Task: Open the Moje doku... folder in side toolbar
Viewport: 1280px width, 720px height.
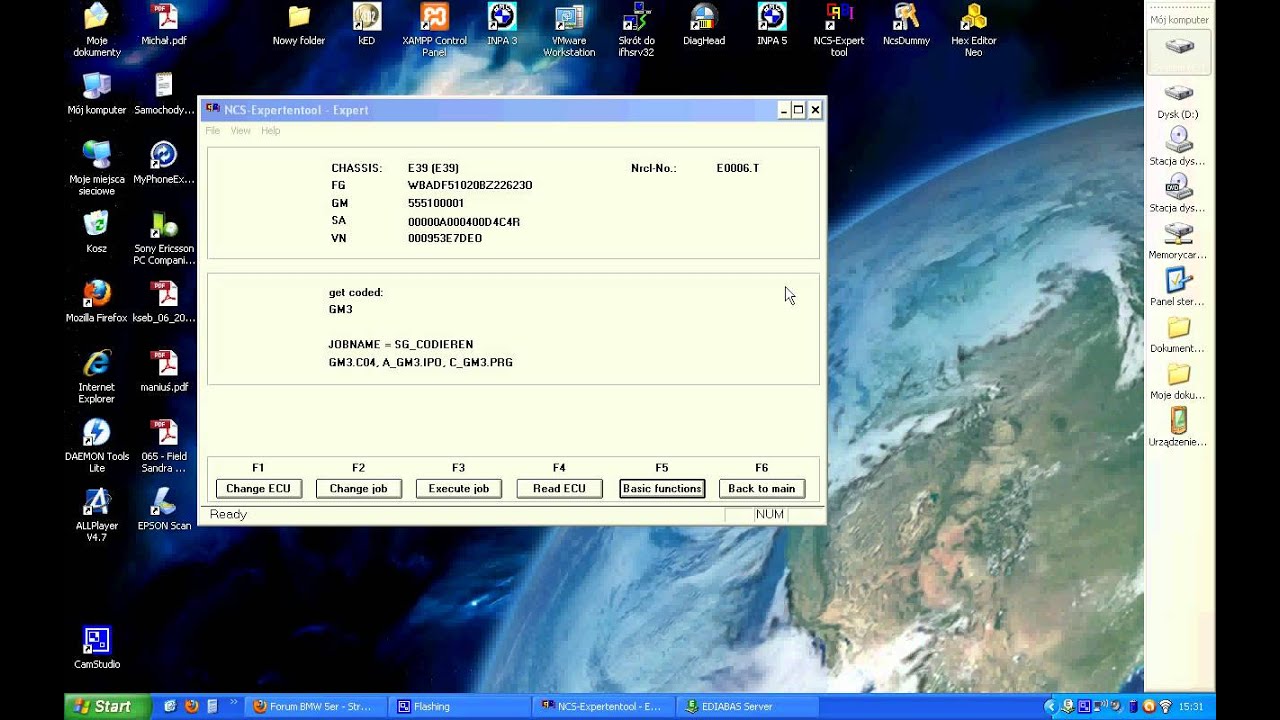Action: [1178, 382]
